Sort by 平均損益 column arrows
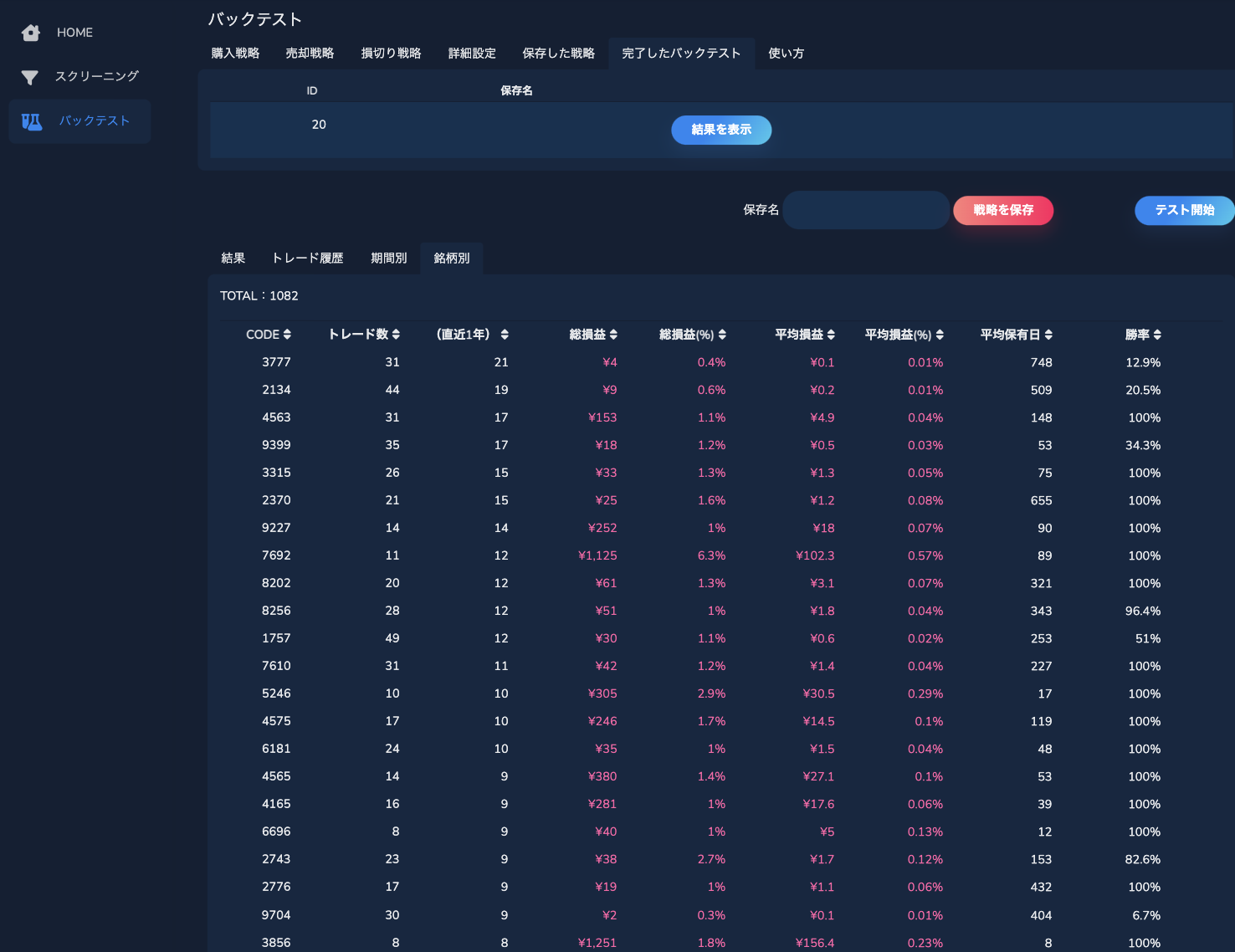Screen dimensions: 1235x952 click(831, 335)
